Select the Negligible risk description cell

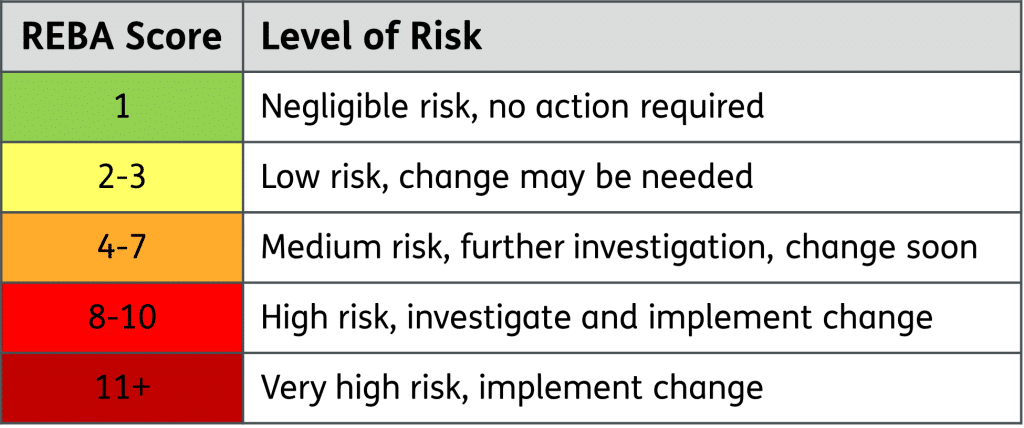click(632, 107)
